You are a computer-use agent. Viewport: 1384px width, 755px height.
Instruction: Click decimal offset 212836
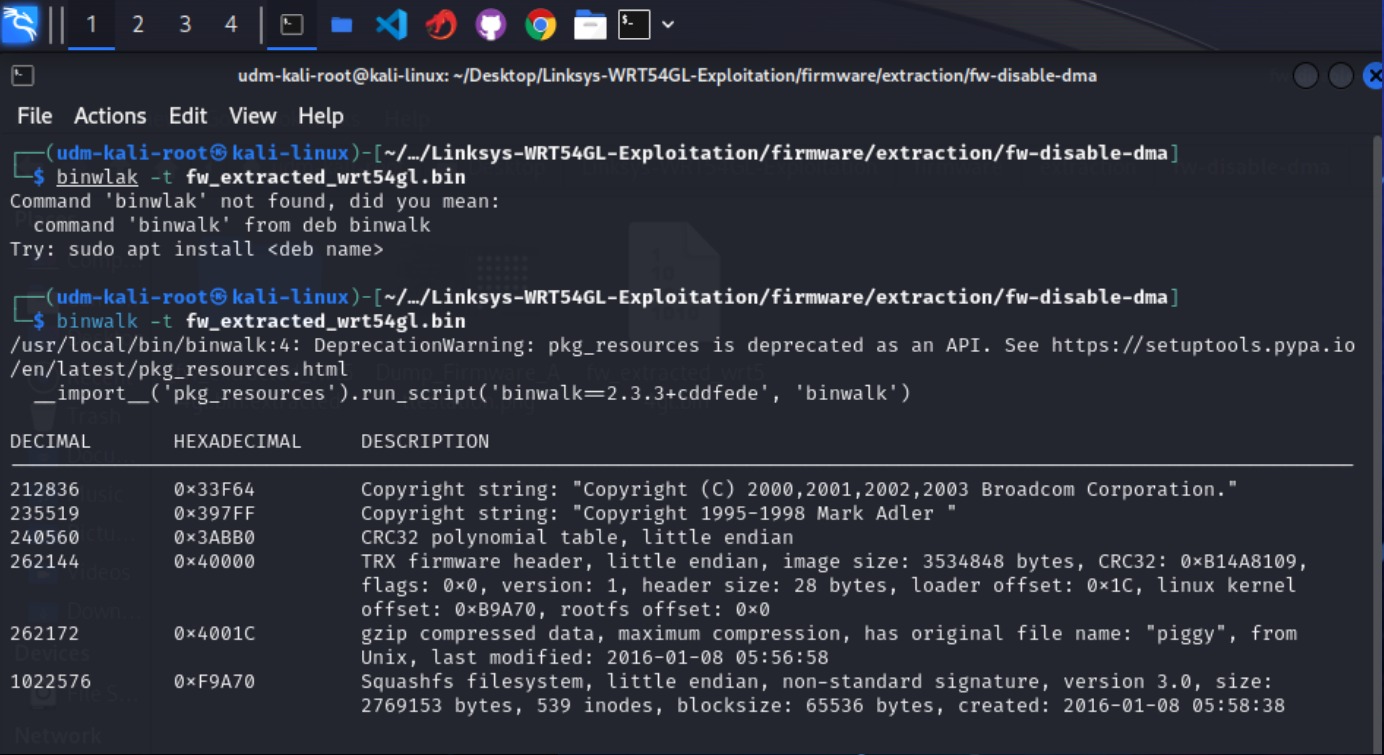(x=45, y=489)
